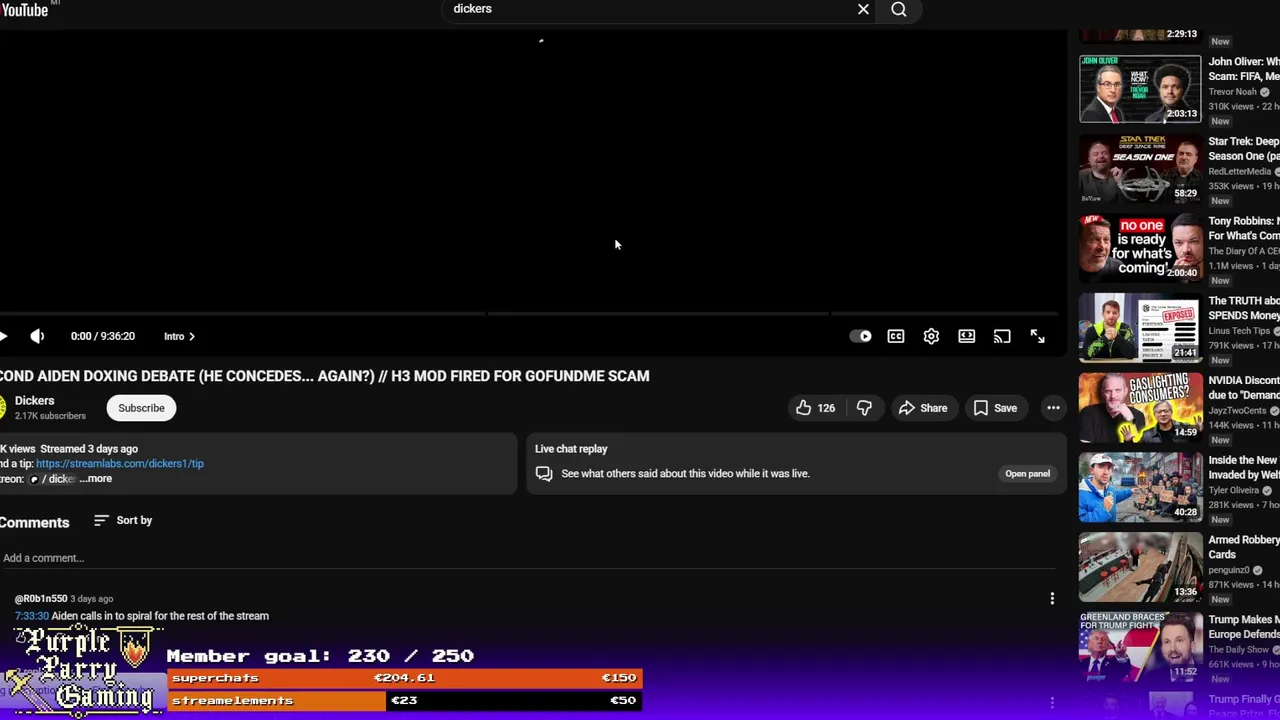Cast the video to a TV

(x=1002, y=336)
